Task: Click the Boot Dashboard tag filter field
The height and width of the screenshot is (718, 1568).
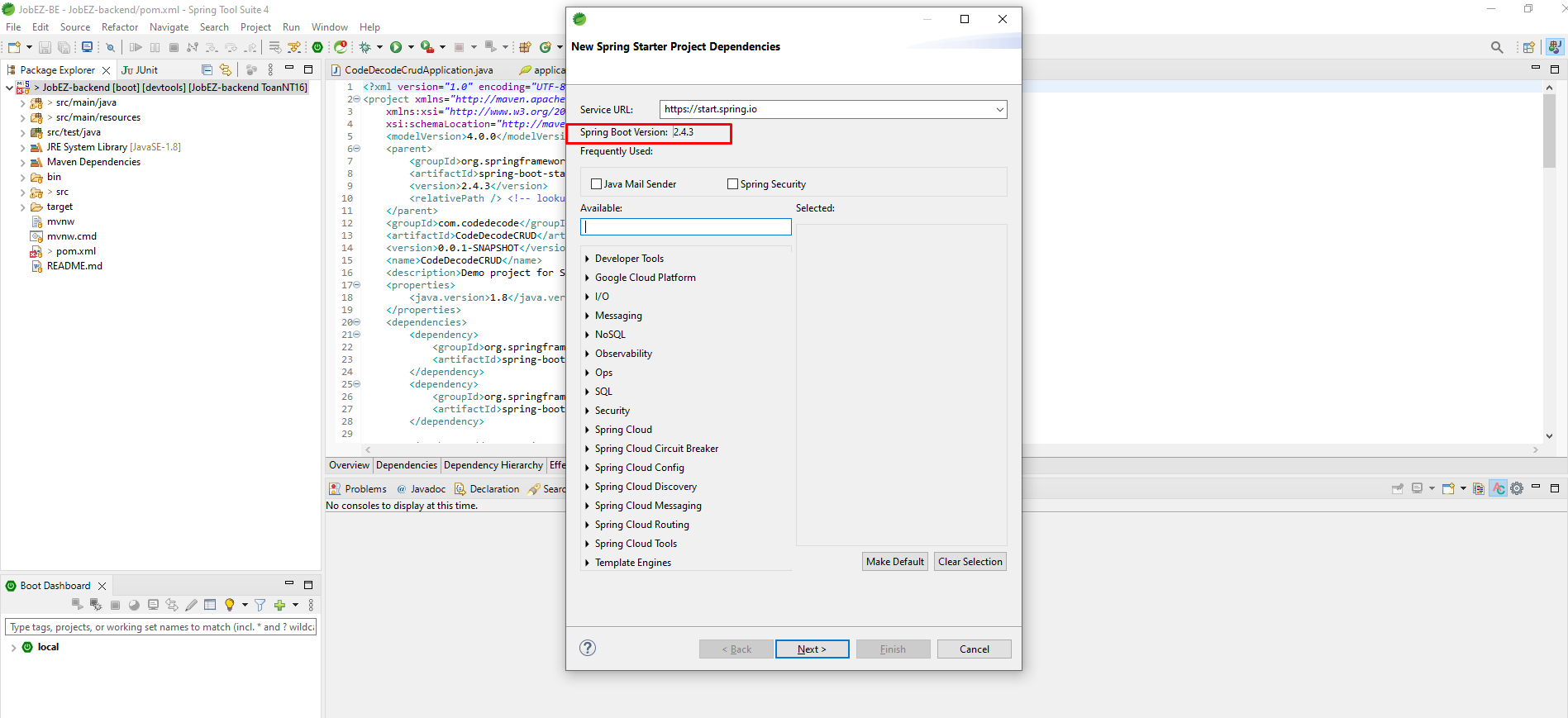Action: click(161, 627)
